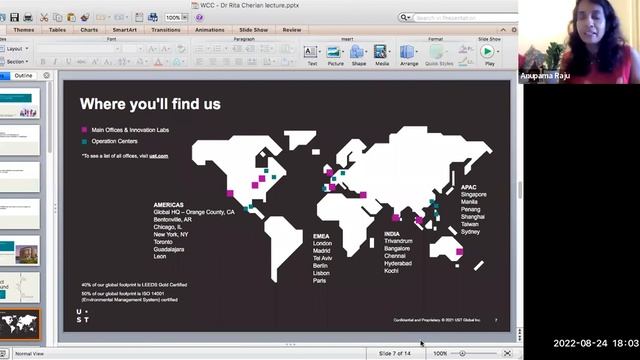Click the slide pane vertical scrollbar
The width and height of the screenshot is (640, 360).
pyautogui.click(x=50, y=118)
